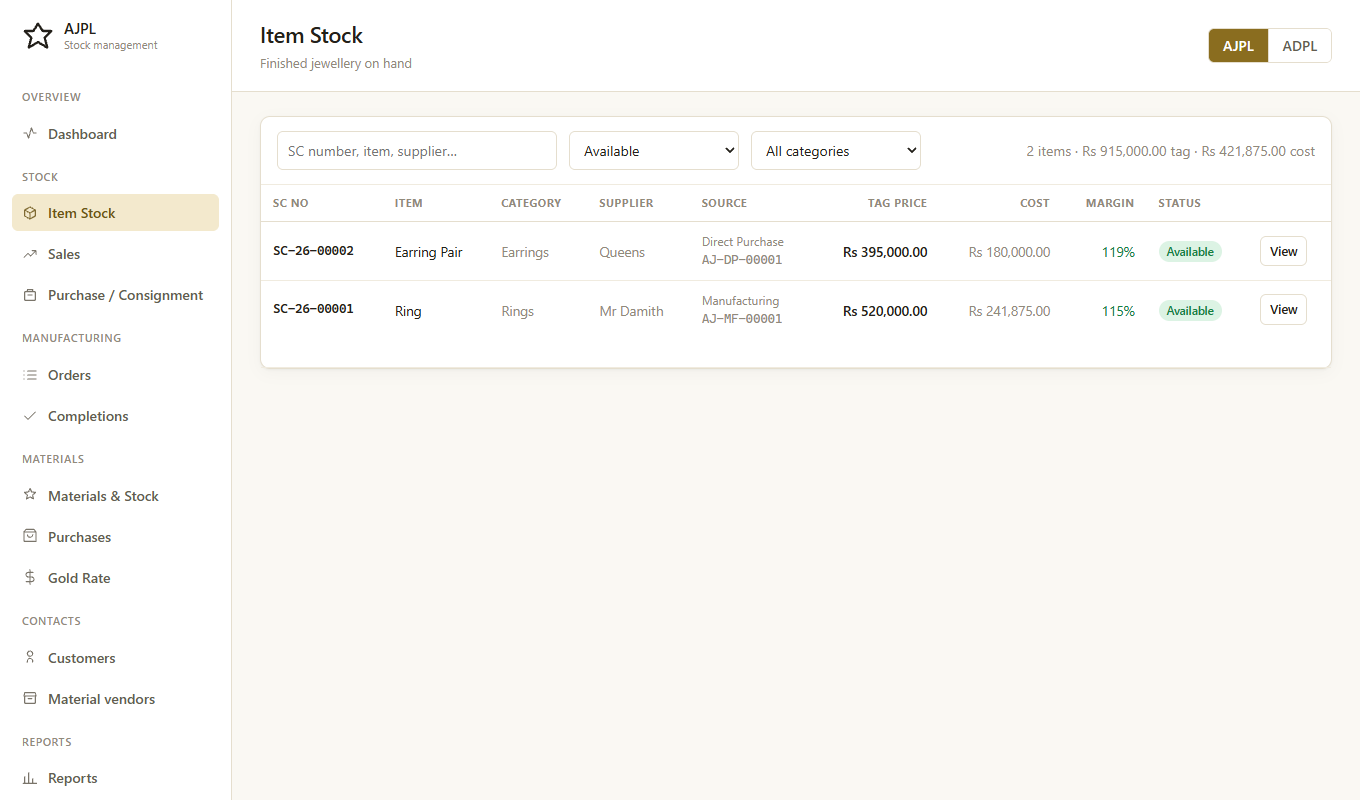Click tag price Rs 520,000.00
Viewport: 1360px width, 800px height.
(885, 311)
